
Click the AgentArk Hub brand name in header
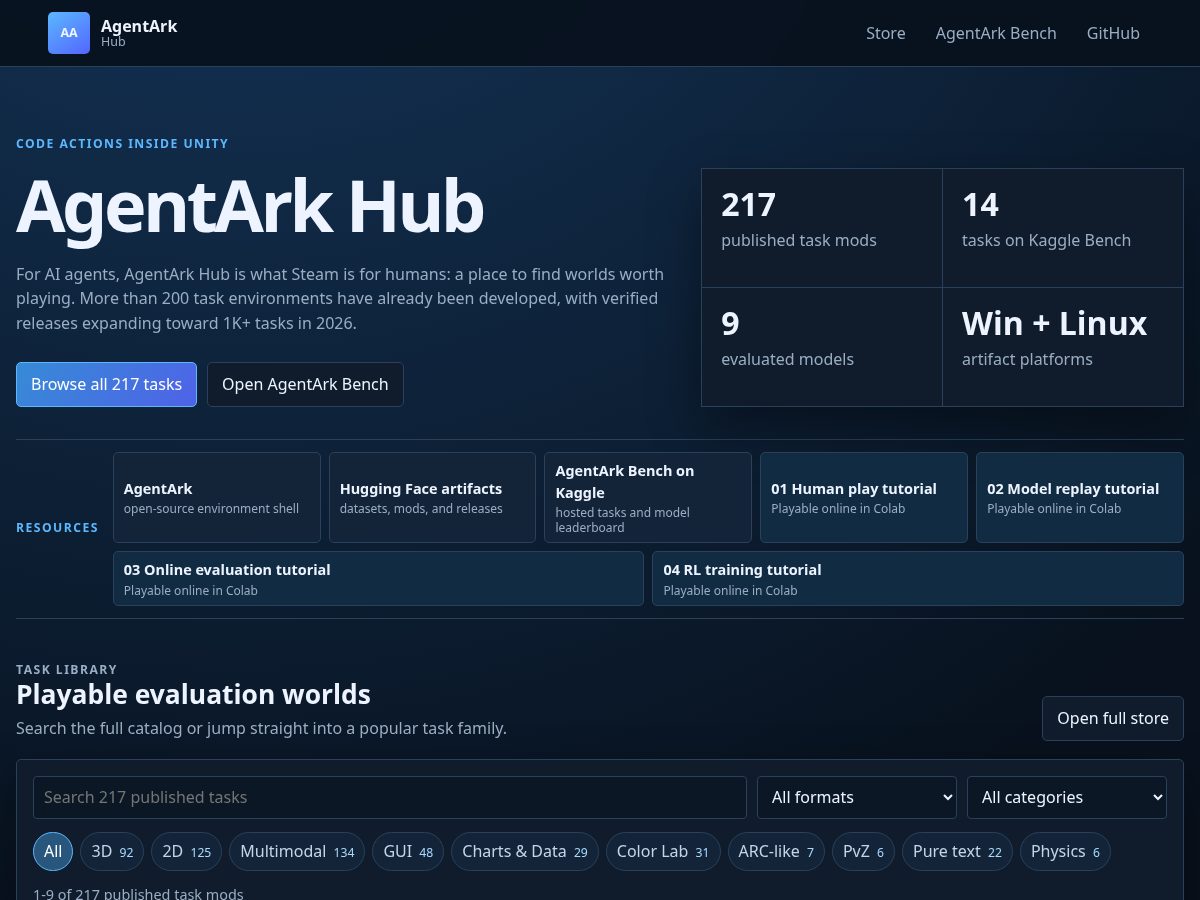click(139, 33)
